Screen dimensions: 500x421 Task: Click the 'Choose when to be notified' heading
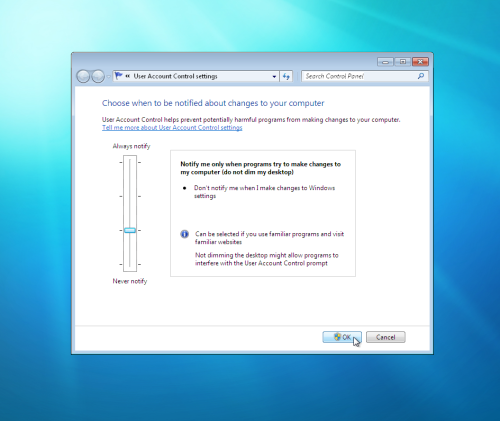point(213,103)
